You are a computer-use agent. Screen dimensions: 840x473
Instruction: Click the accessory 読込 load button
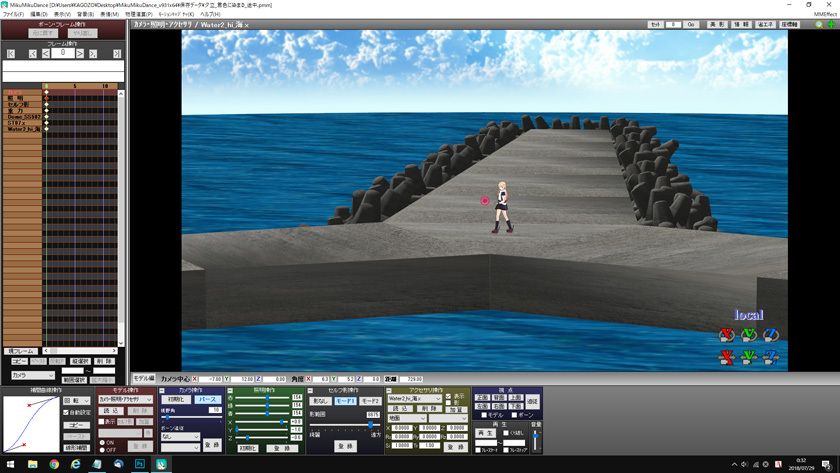click(400, 409)
